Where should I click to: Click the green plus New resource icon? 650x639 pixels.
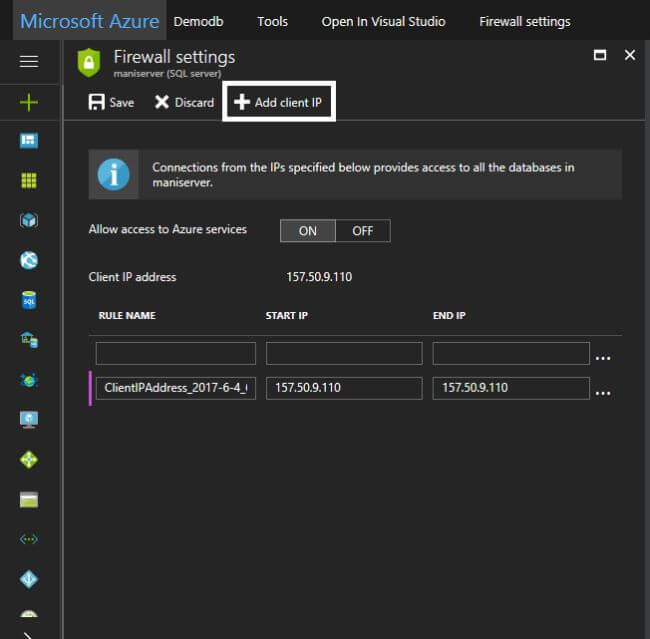[29, 102]
